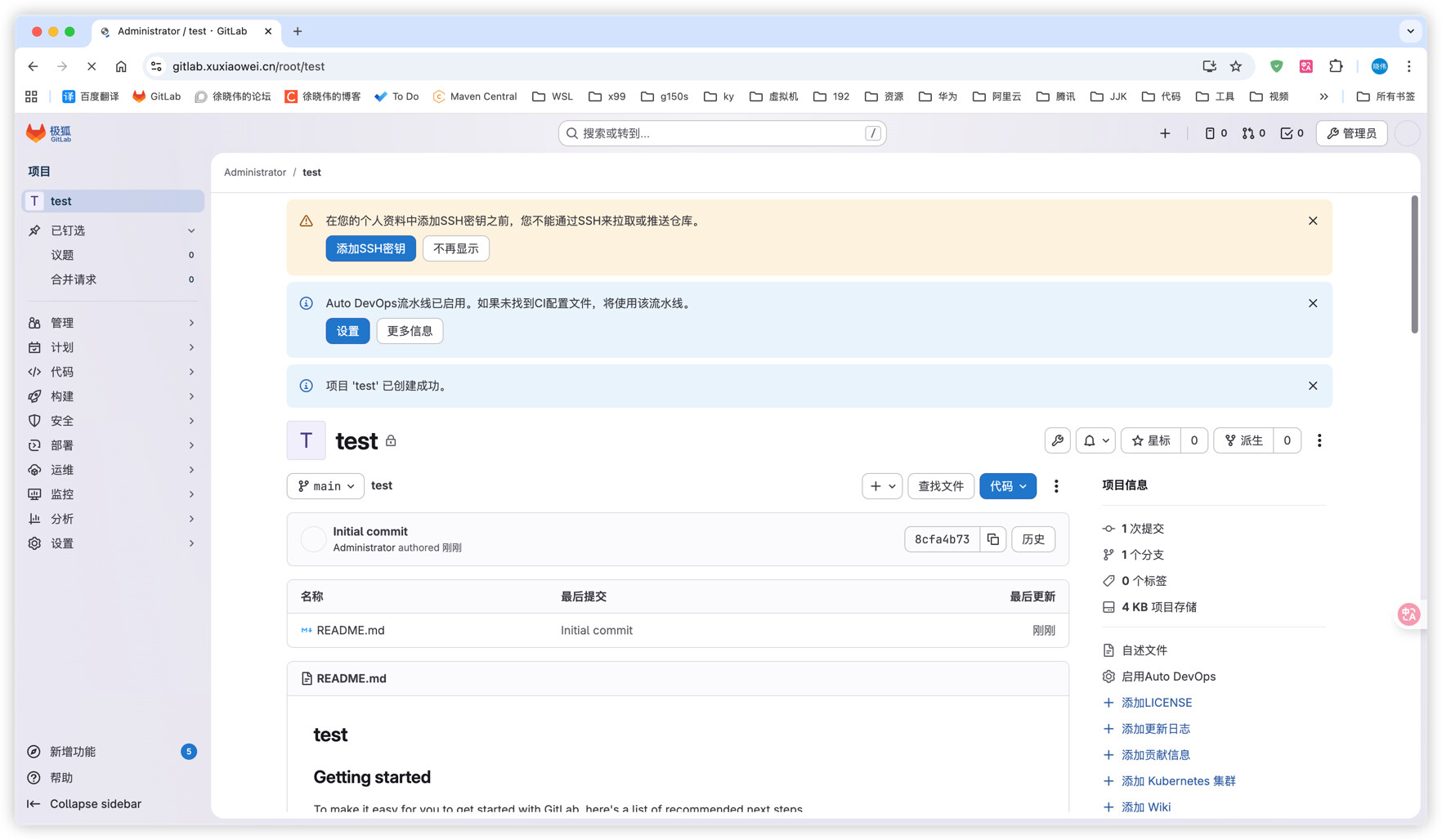Viewport: 1442px width, 840px height.
Task: Click the 搜索或转到 search field
Action: click(721, 133)
